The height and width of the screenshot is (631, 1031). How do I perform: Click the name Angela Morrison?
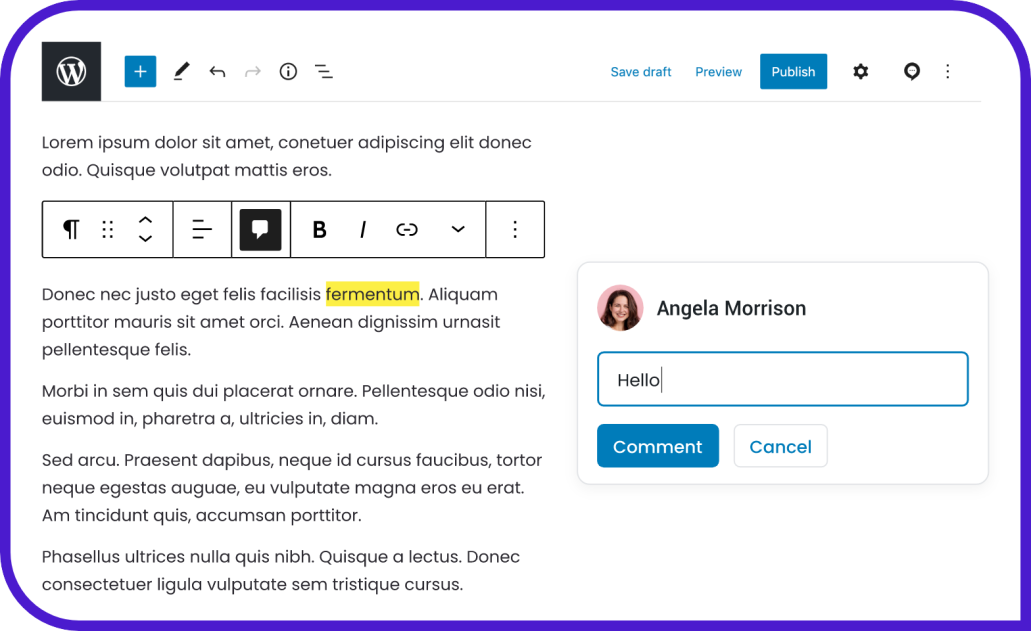[x=731, y=308]
